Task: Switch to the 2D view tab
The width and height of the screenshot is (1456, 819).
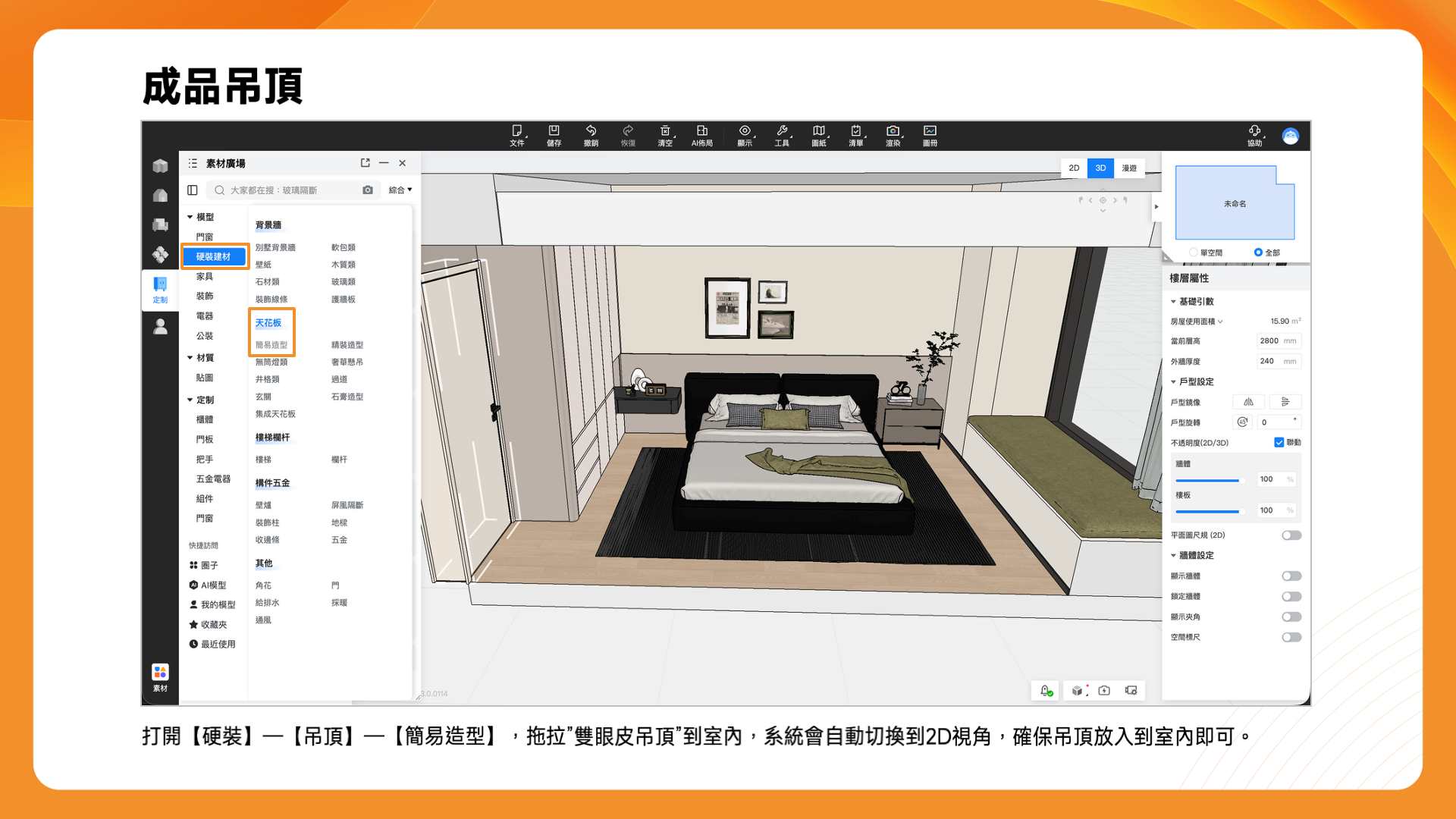Action: [x=1074, y=168]
